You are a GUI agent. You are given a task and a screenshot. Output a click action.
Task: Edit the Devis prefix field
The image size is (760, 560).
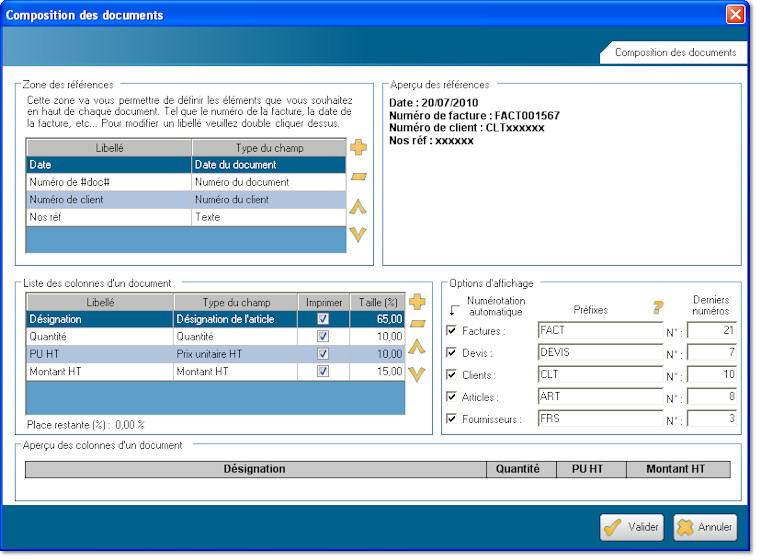pyautogui.click(x=600, y=352)
